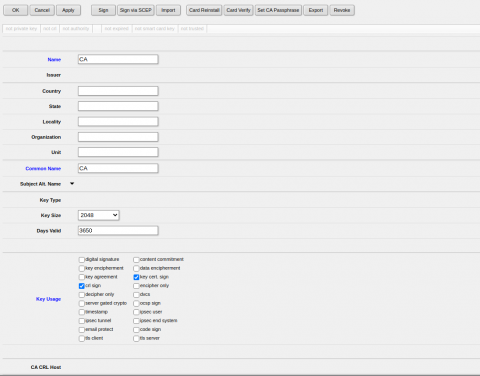Screen dimensions: 480x376
Task: Enable digital signature key usage
Action: (x=82, y=260)
